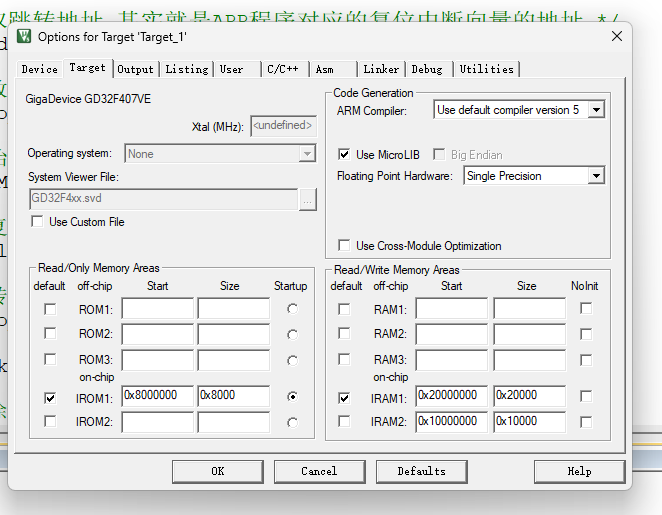Close the Options for Target dialog
This screenshot has width=662, height=515.
[x=617, y=36]
